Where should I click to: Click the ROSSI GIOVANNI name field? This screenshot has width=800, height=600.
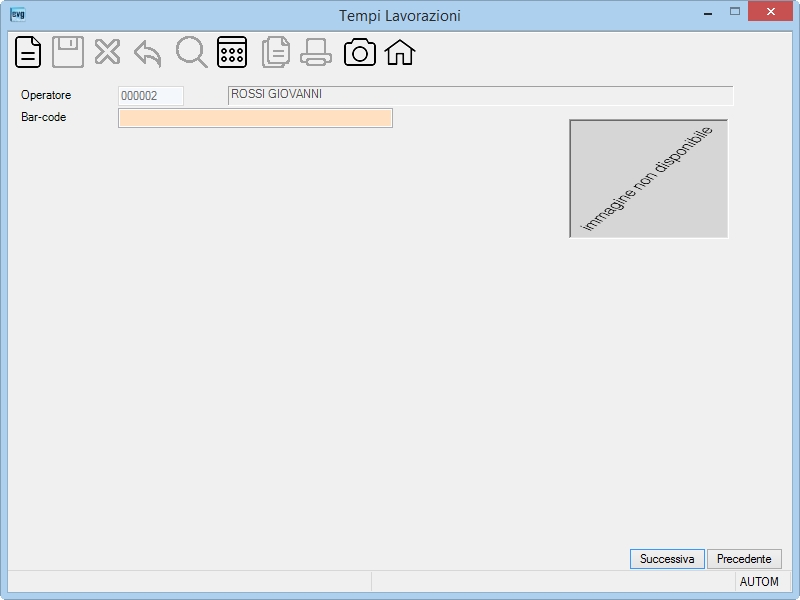(x=480, y=95)
